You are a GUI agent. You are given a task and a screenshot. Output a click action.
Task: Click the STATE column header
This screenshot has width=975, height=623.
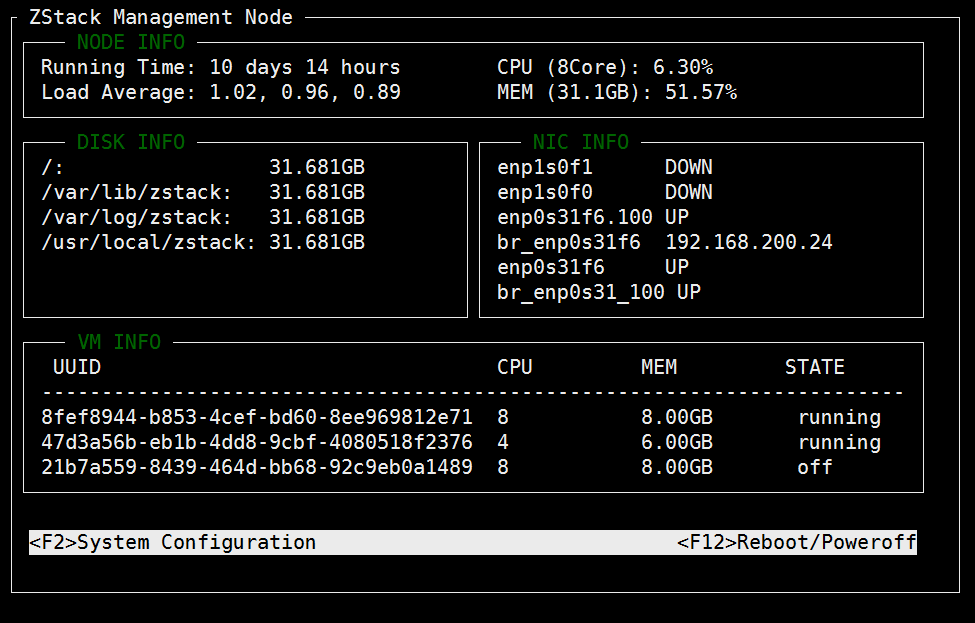[815, 367]
